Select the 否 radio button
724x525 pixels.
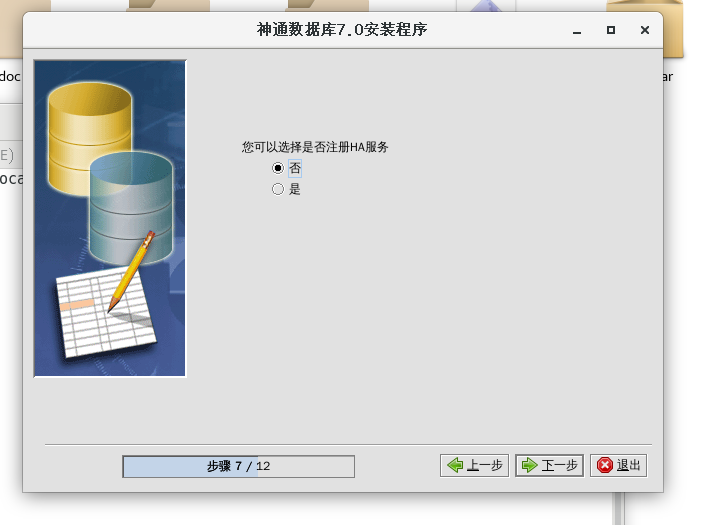(278, 168)
